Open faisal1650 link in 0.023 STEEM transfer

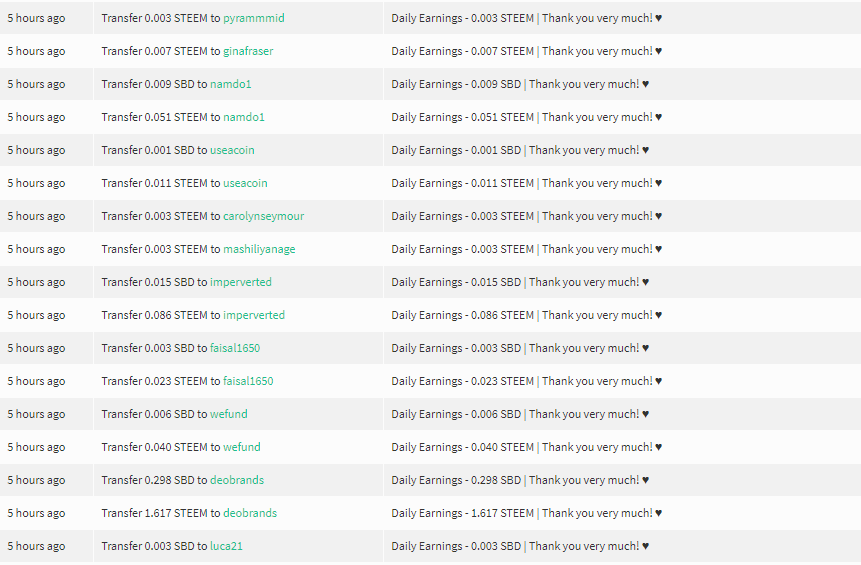coord(248,381)
